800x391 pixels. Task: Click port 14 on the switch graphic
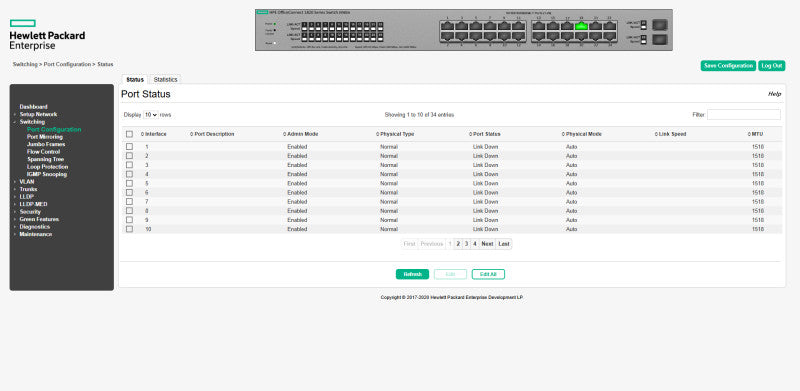[x=539, y=36]
